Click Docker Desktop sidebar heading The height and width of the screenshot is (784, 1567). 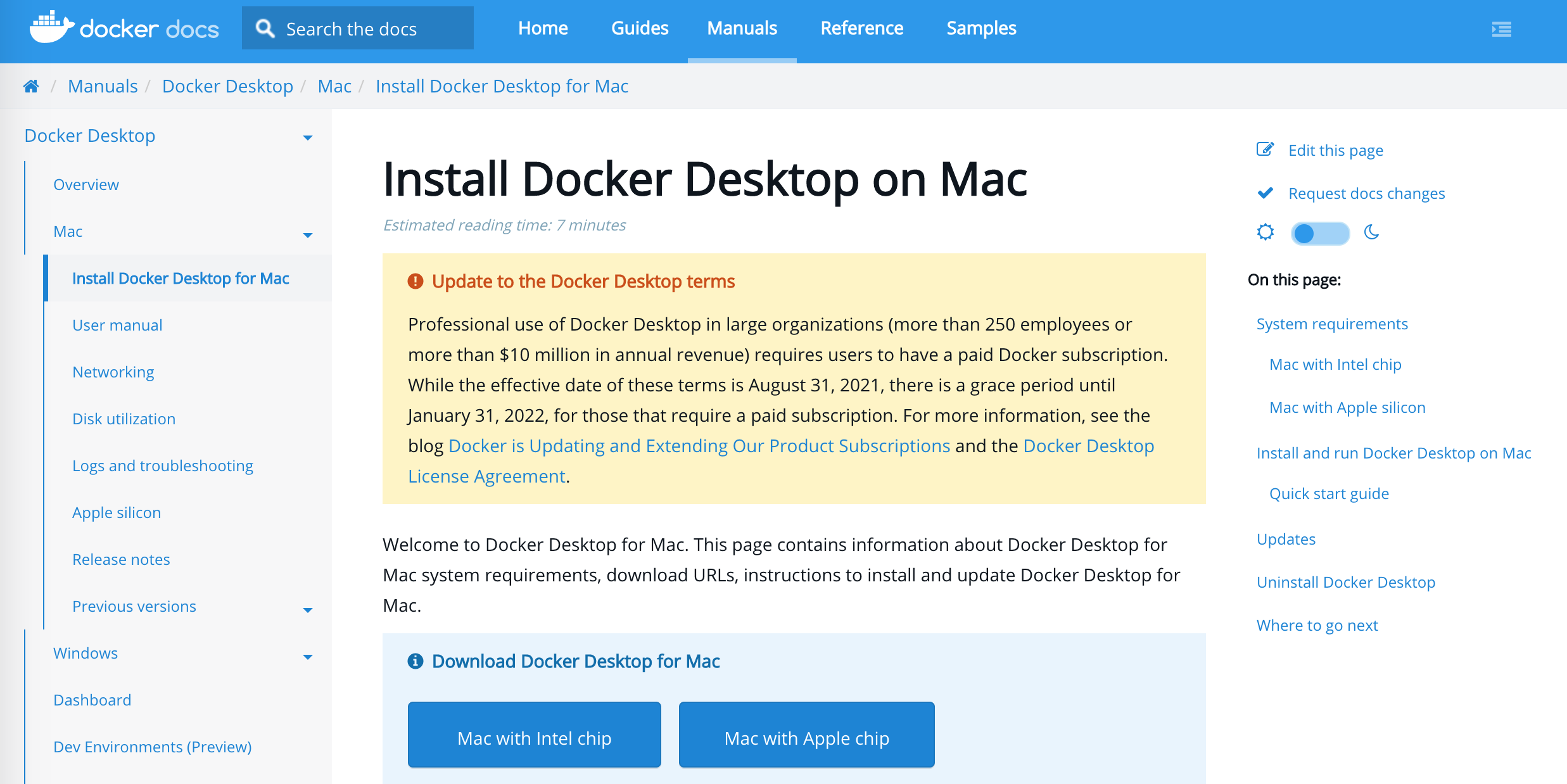pos(90,136)
